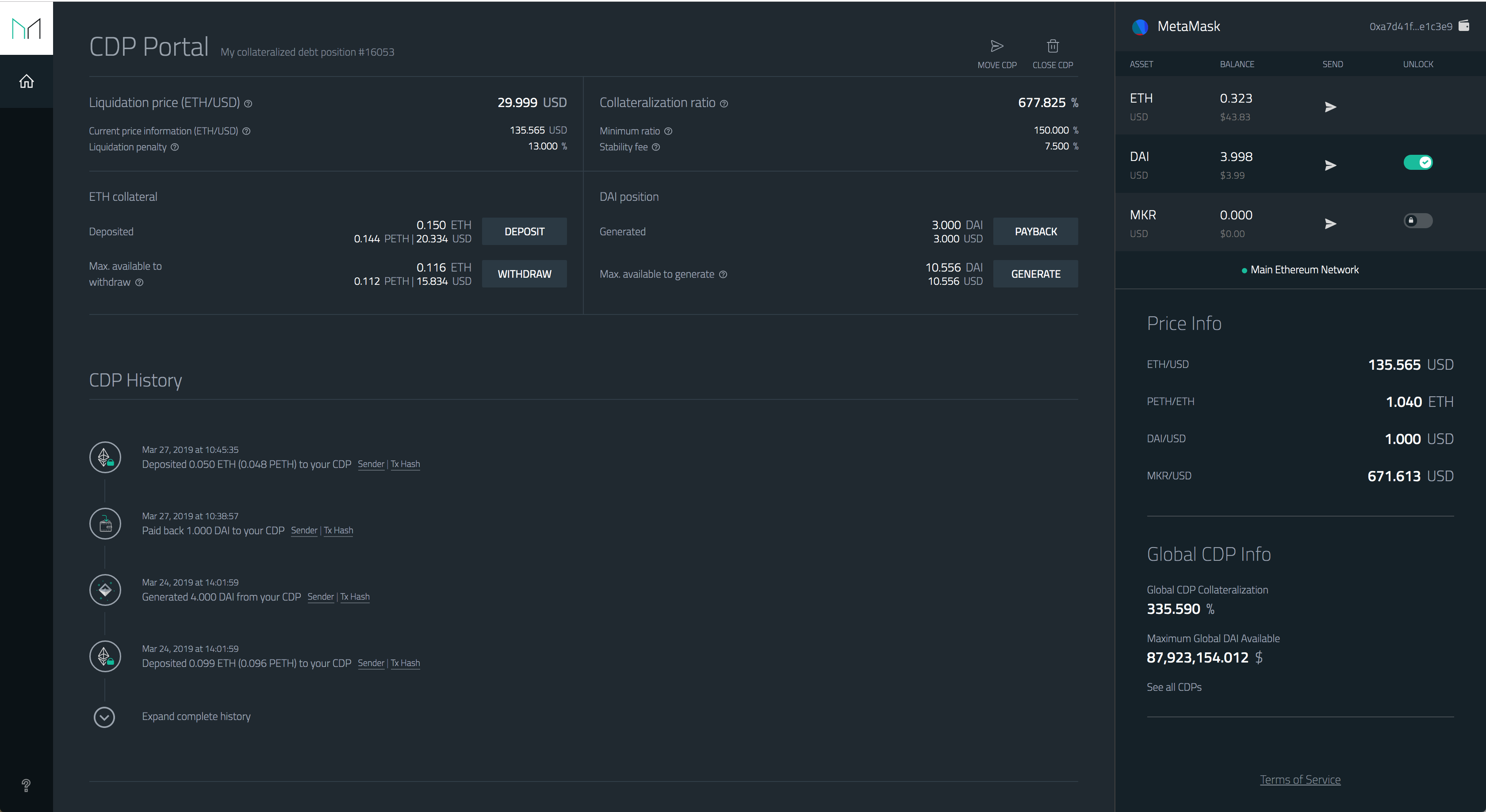This screenshot has height=812, width=1486.
Task: Click the 677.825 % collateralization value
Action: [x=1048, y=103]
